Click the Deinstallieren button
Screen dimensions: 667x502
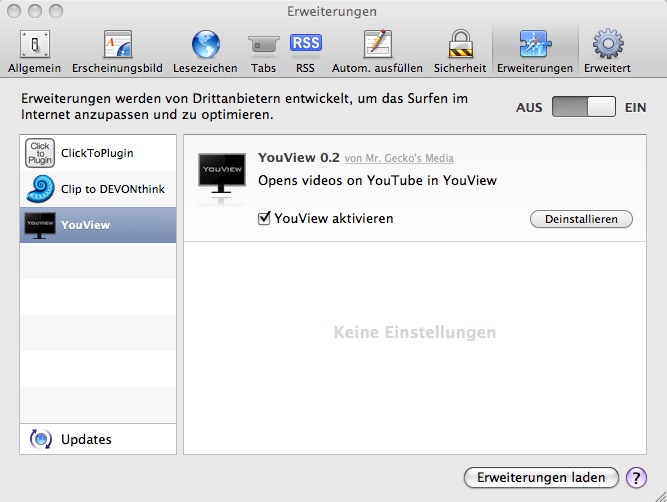(x=581, y=219)
